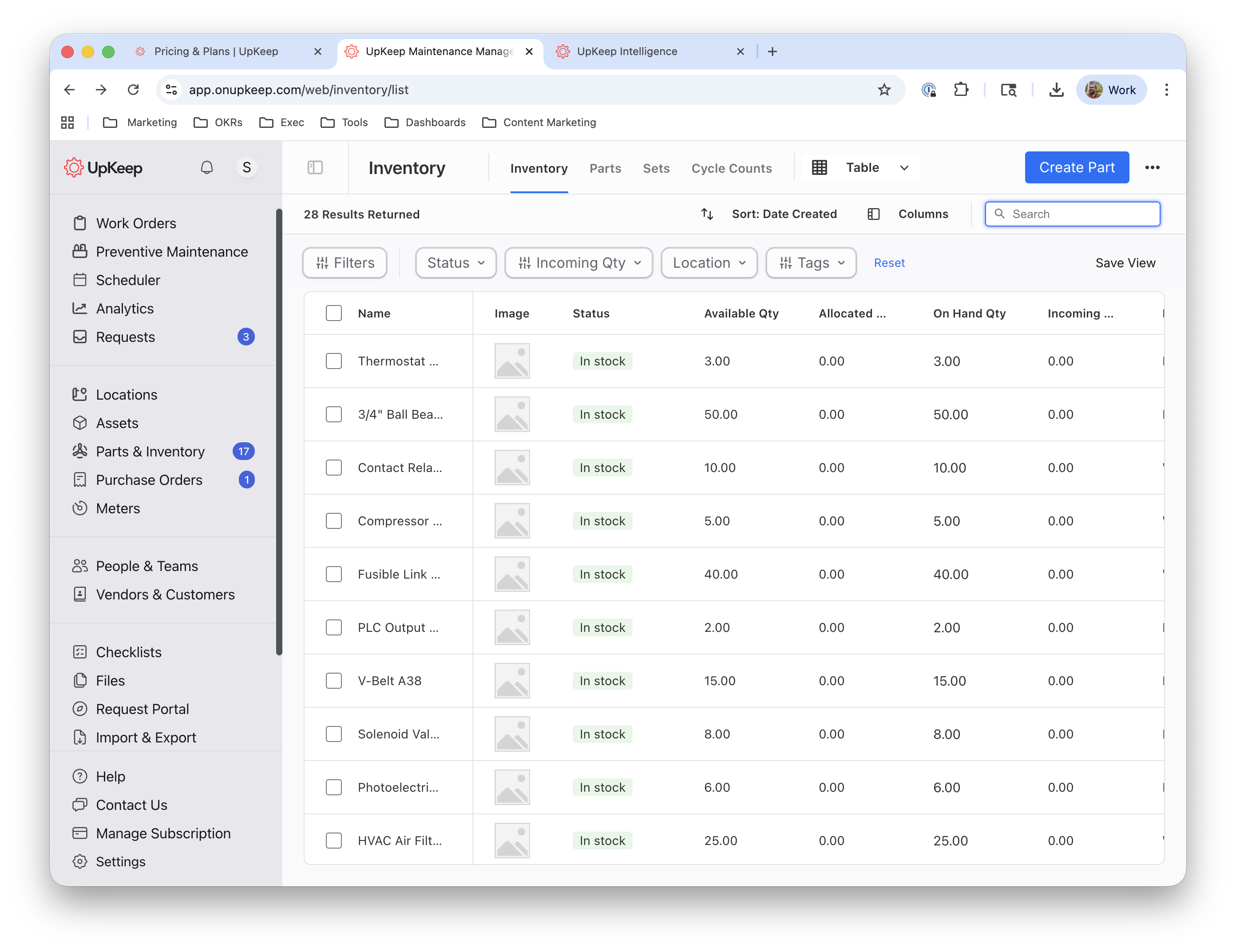Screen dimensions: 1236x952
Task: Open Checklists from the sidebar
Action: [128, 652]
